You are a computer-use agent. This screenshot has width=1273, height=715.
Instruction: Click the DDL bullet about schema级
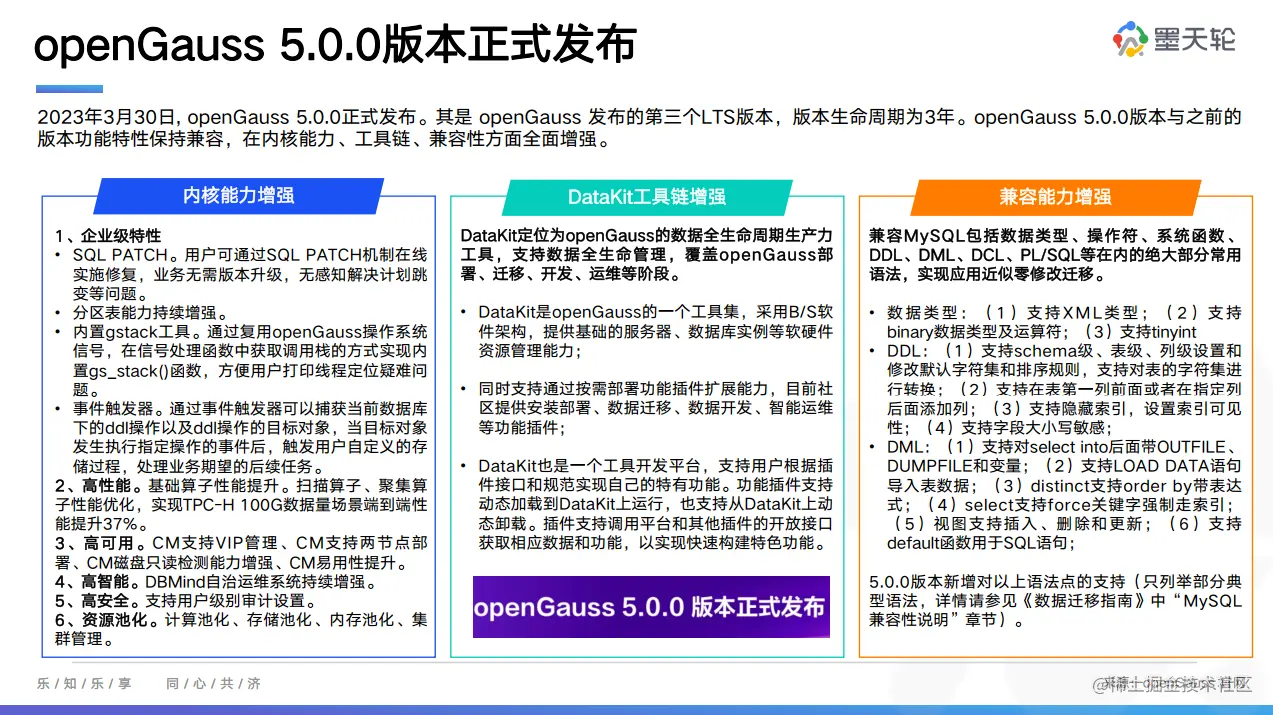tap(1055, 389)
